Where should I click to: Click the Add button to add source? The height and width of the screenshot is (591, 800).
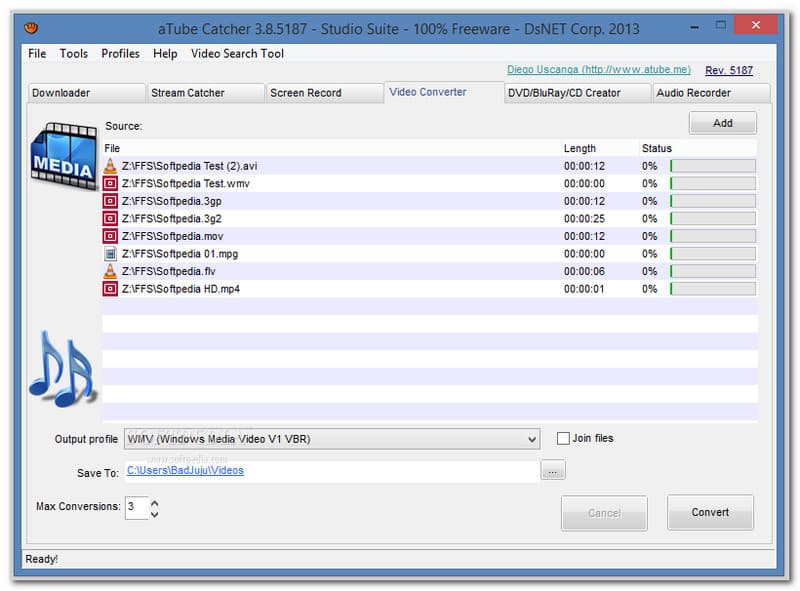[x=722, y=123]
